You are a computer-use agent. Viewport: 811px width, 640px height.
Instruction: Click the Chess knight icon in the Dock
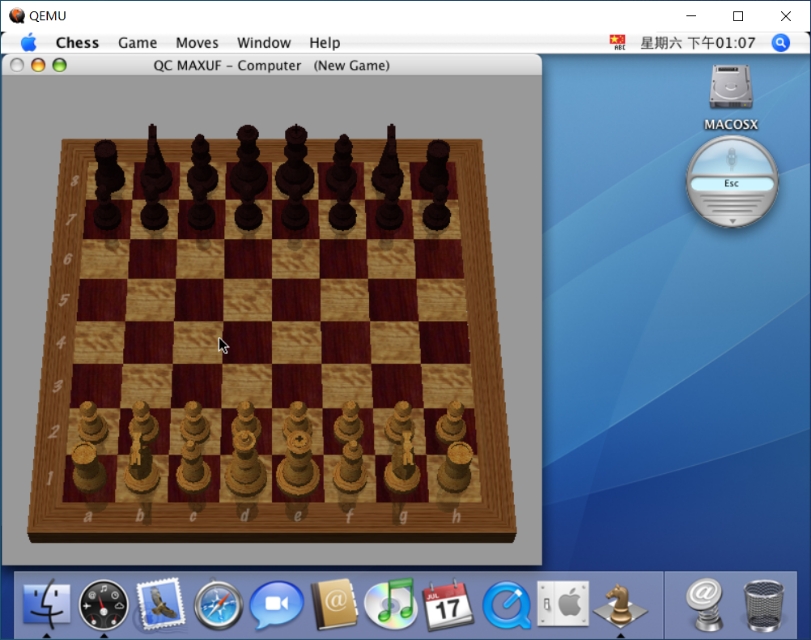click(x=617, y=602)
